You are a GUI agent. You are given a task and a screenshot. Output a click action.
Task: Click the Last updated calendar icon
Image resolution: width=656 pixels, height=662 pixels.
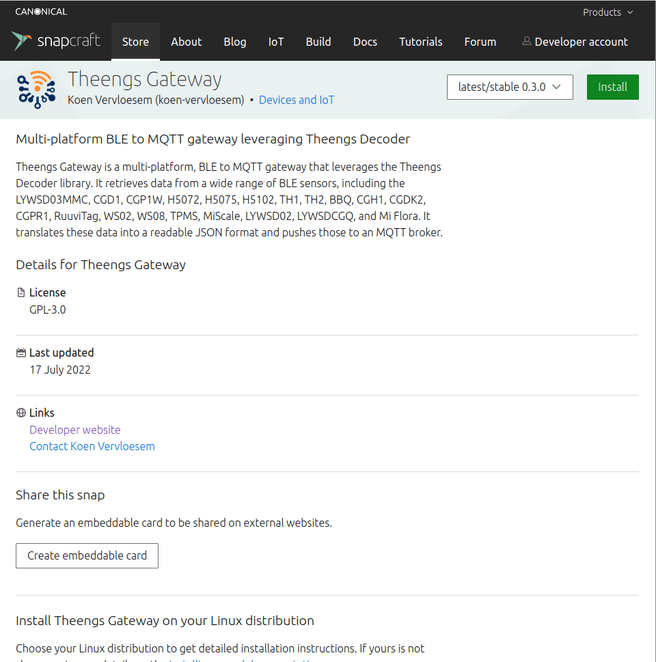pyautogui.click(x=21, y=353)
